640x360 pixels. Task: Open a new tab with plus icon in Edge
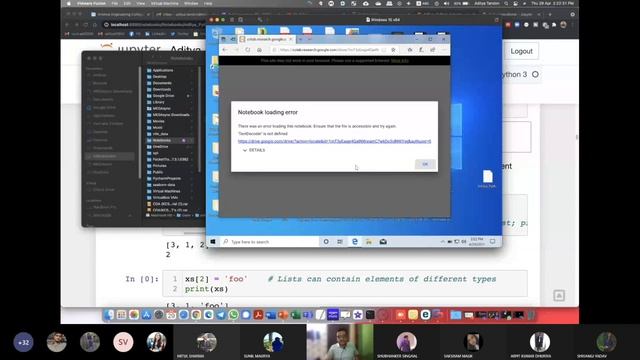[300, 39]
